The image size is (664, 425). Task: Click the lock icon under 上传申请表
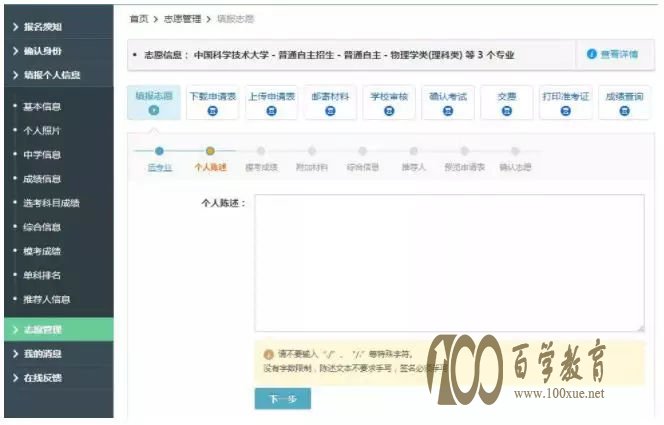pyautogui.click(x=271, y=111)
